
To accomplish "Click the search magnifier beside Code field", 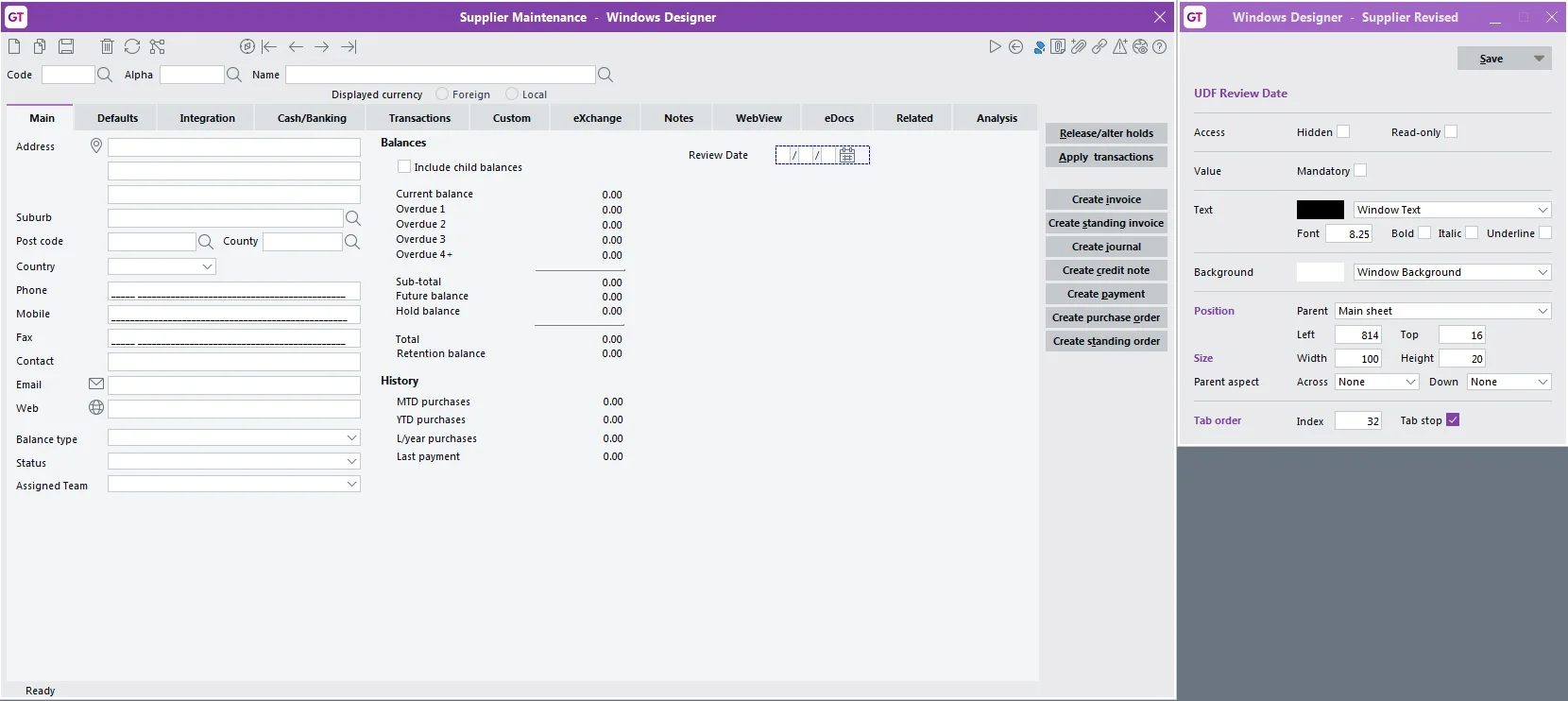I will click(x=105, y=75).
